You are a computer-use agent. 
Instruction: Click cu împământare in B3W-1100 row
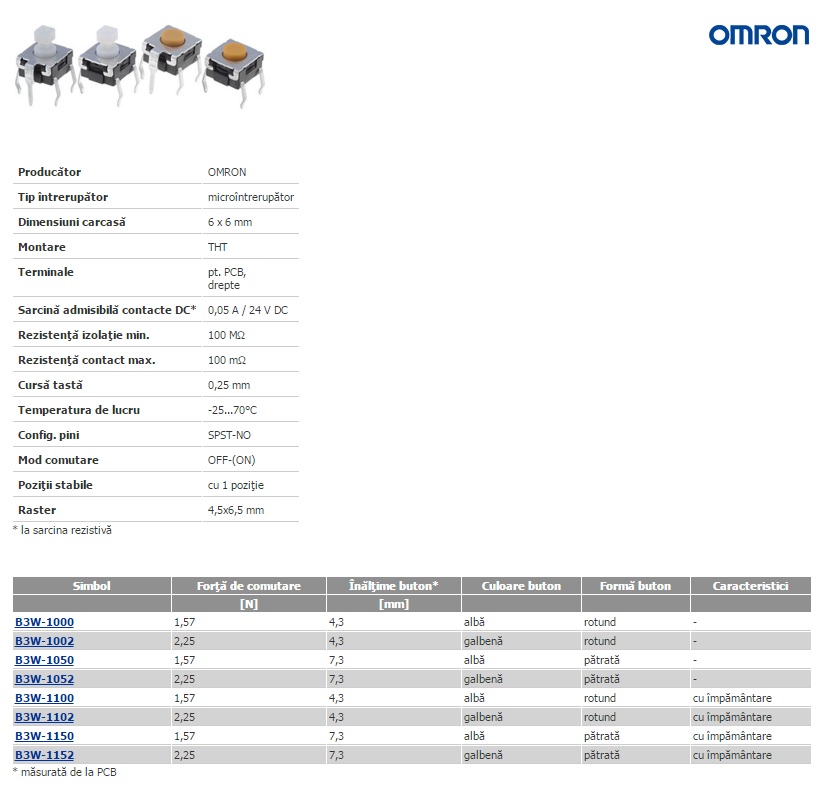coord(732,698)
